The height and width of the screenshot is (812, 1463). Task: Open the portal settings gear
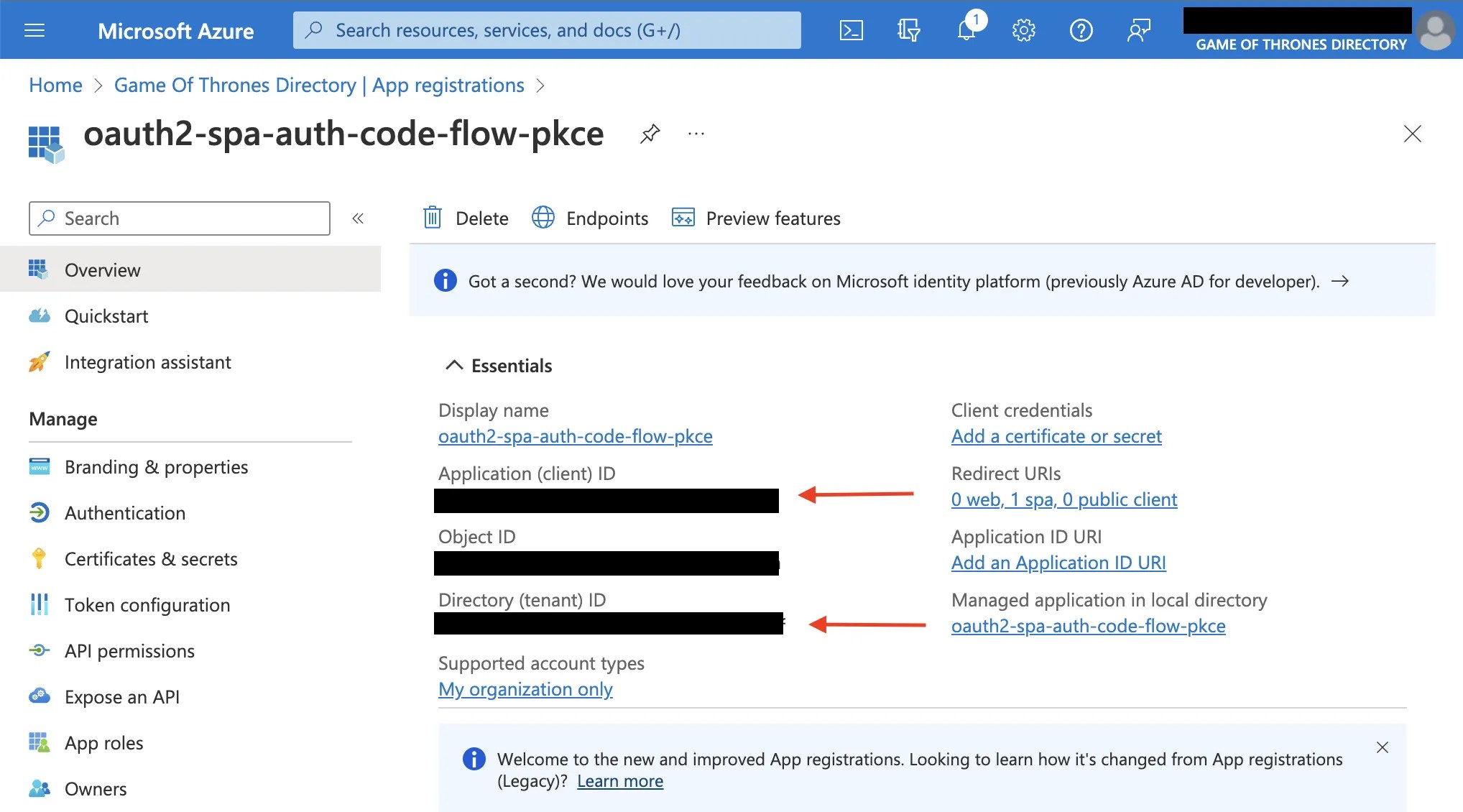point(1024,30)
